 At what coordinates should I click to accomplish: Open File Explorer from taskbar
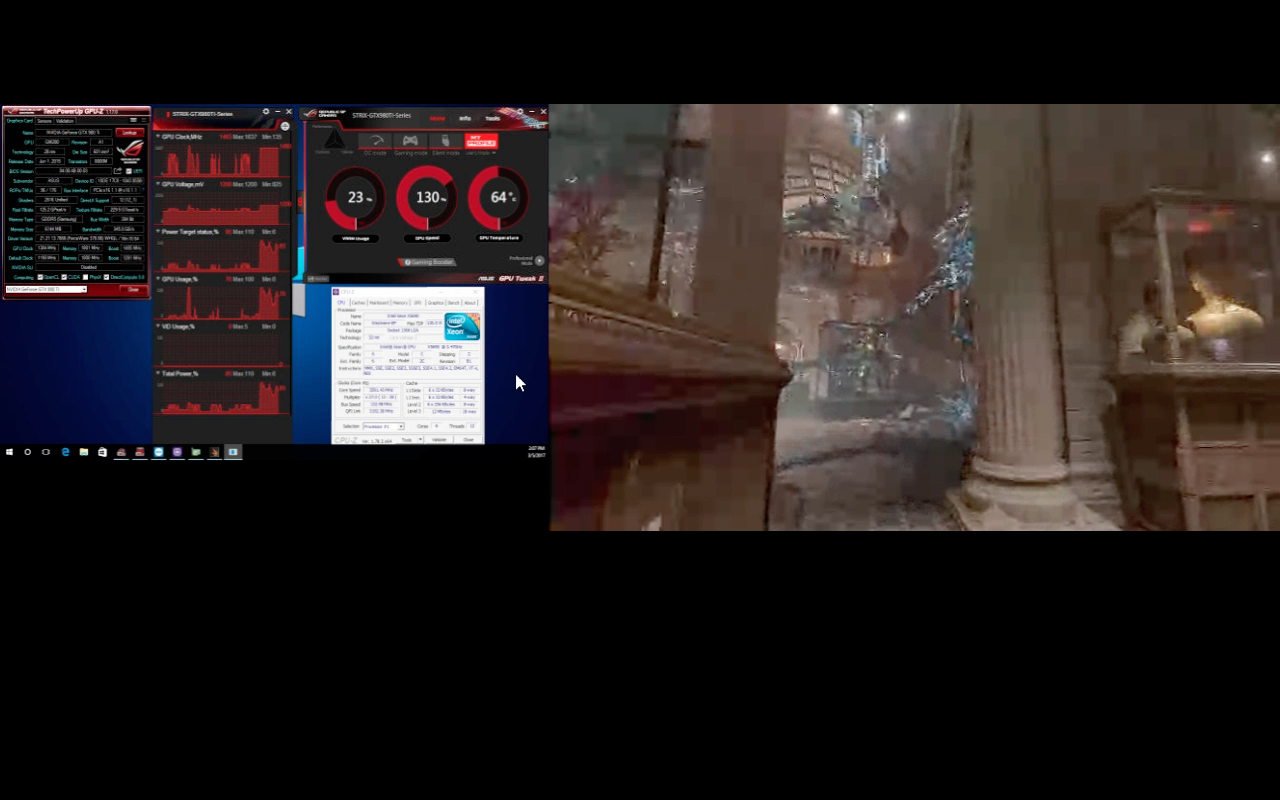pyautogui.click(x=84, y=452)
